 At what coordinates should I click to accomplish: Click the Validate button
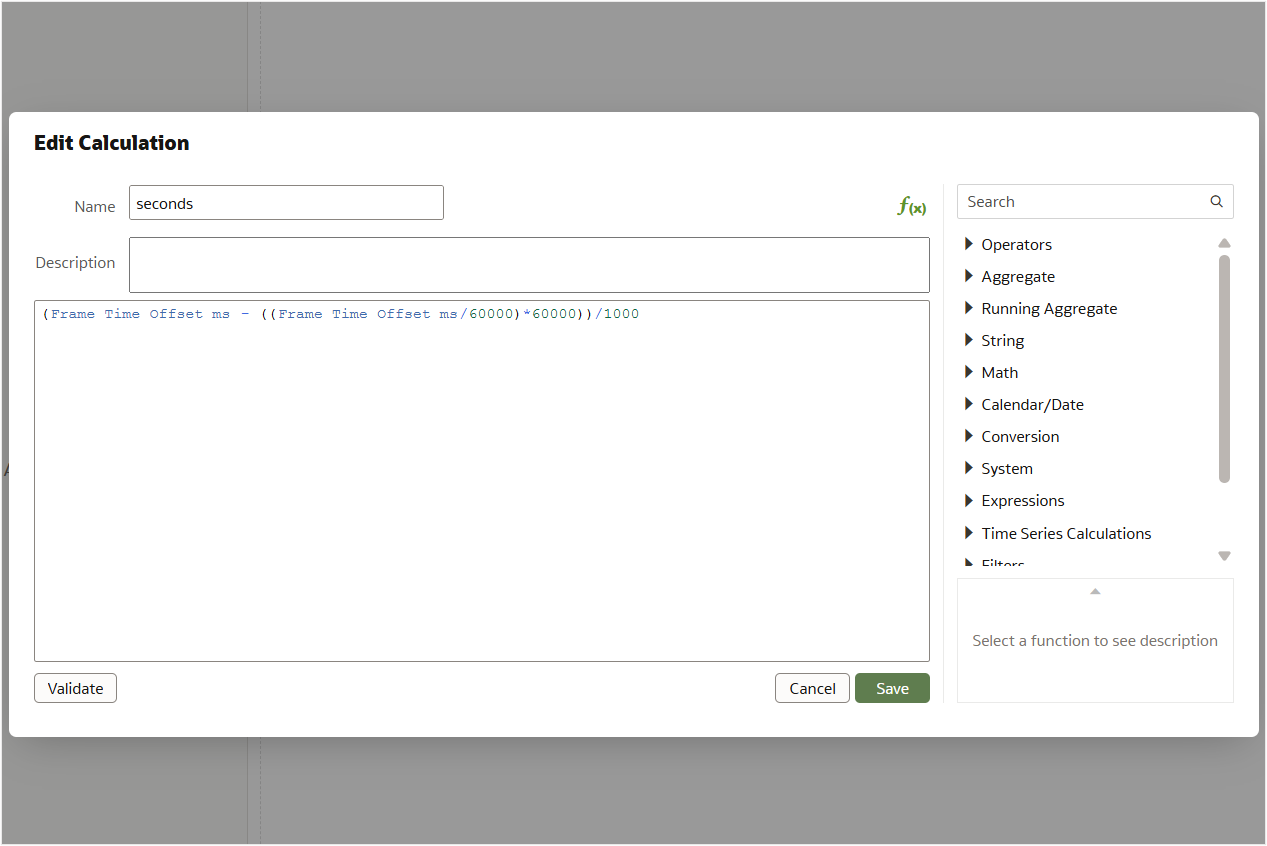pos(75,688)
